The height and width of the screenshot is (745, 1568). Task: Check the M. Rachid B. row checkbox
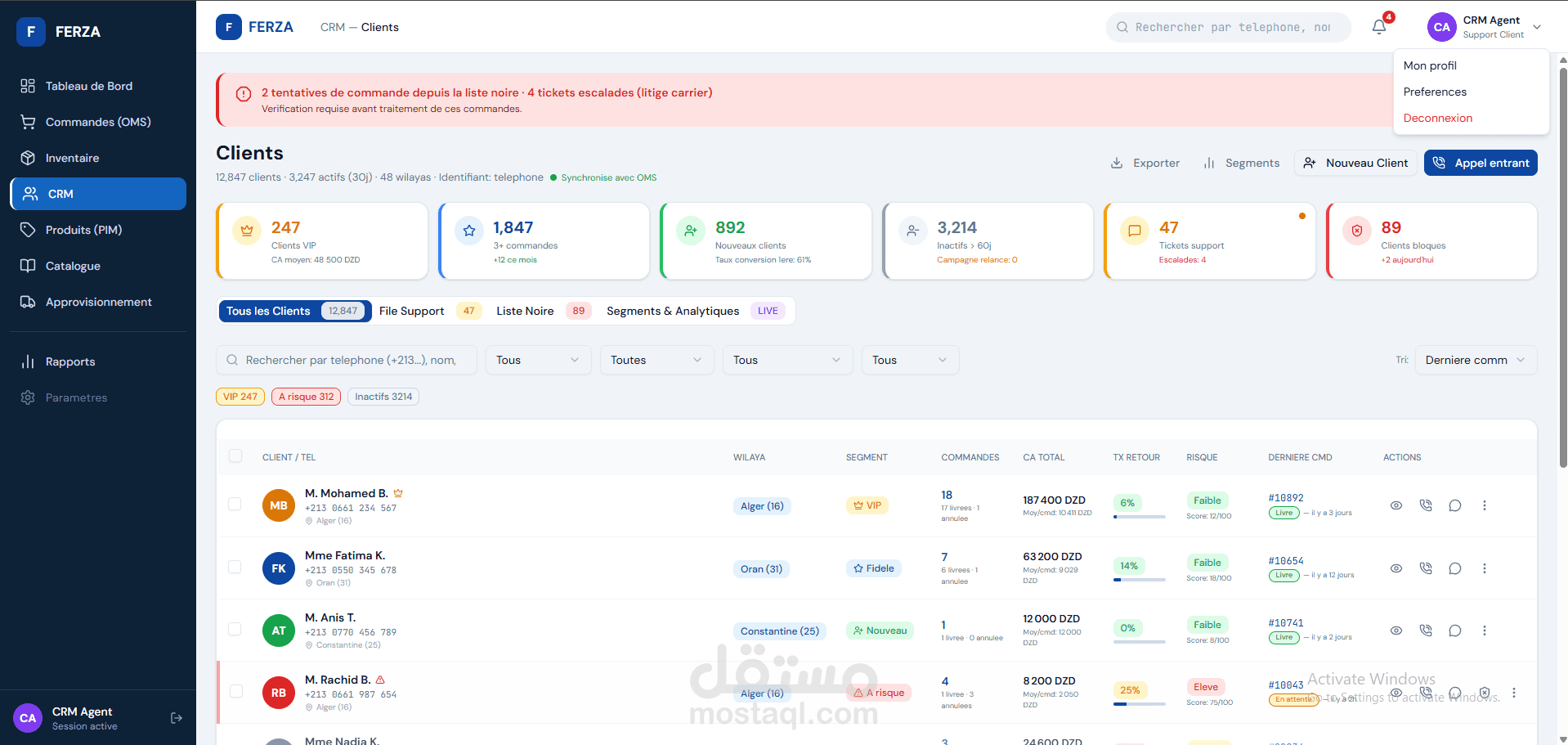pyautogui.click(x=236, y=691)
